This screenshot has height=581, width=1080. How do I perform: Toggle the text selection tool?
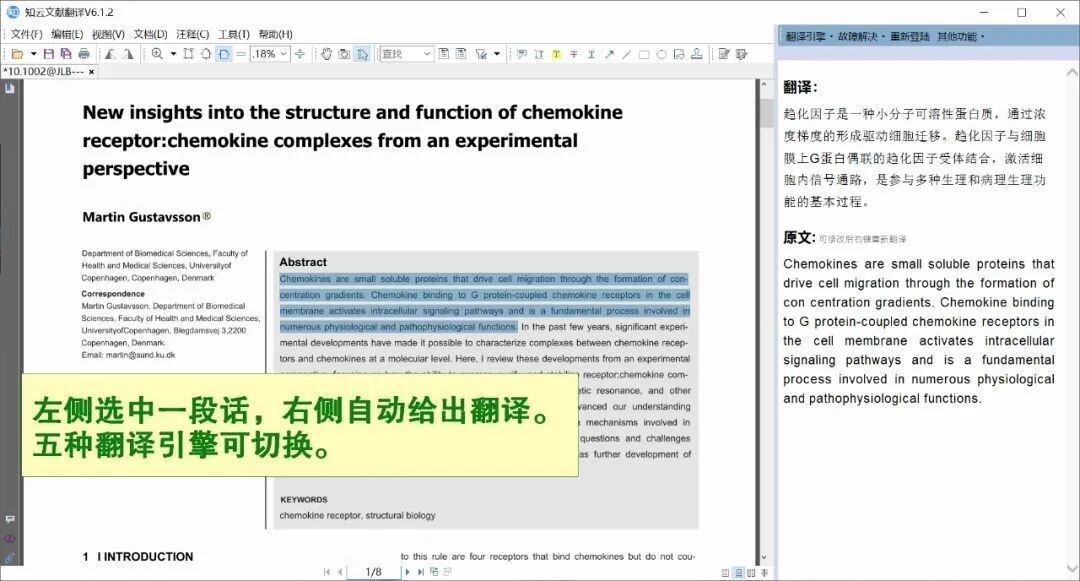(x=363, y=54)
